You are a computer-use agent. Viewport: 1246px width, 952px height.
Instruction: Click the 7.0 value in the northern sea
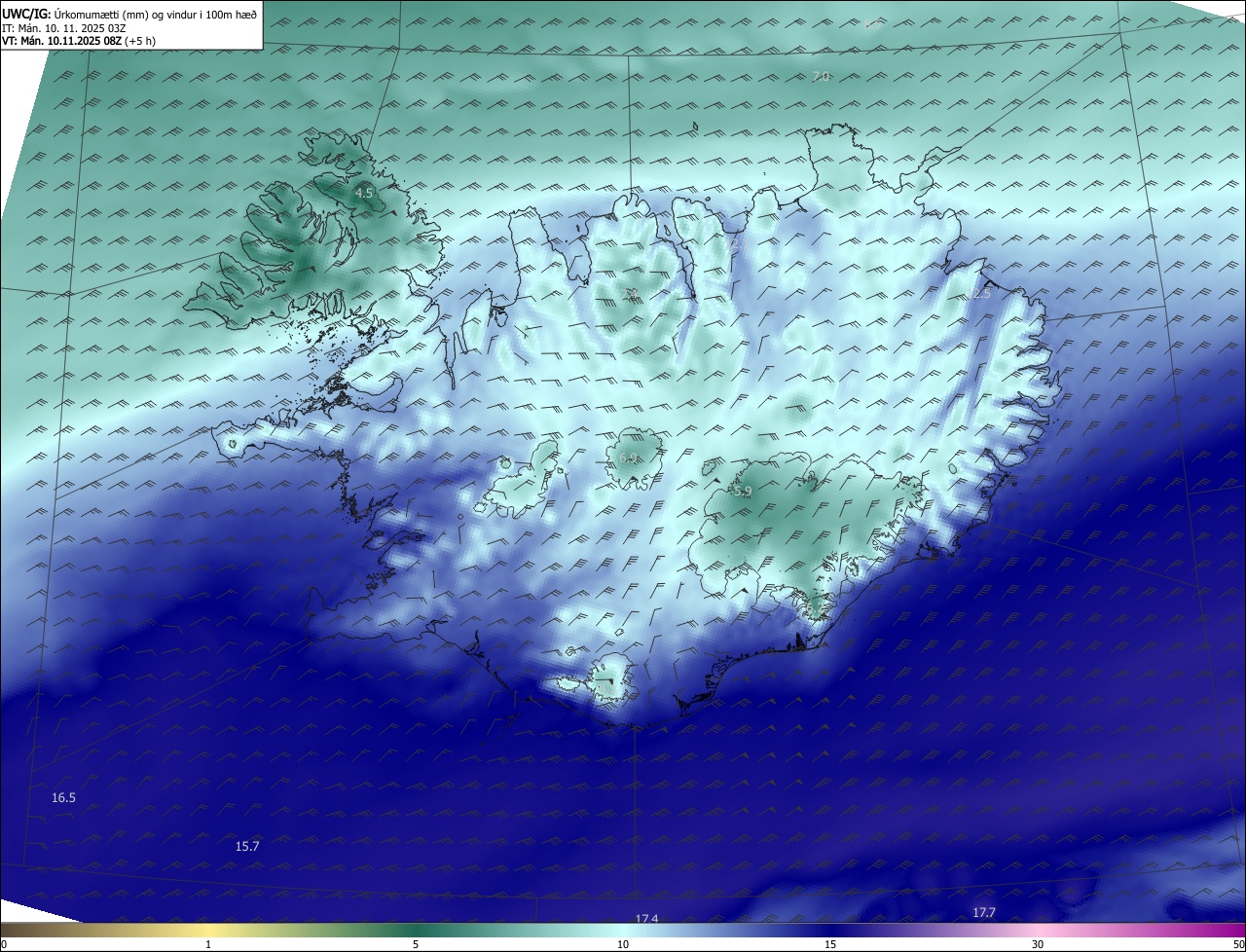click(821, 77)
